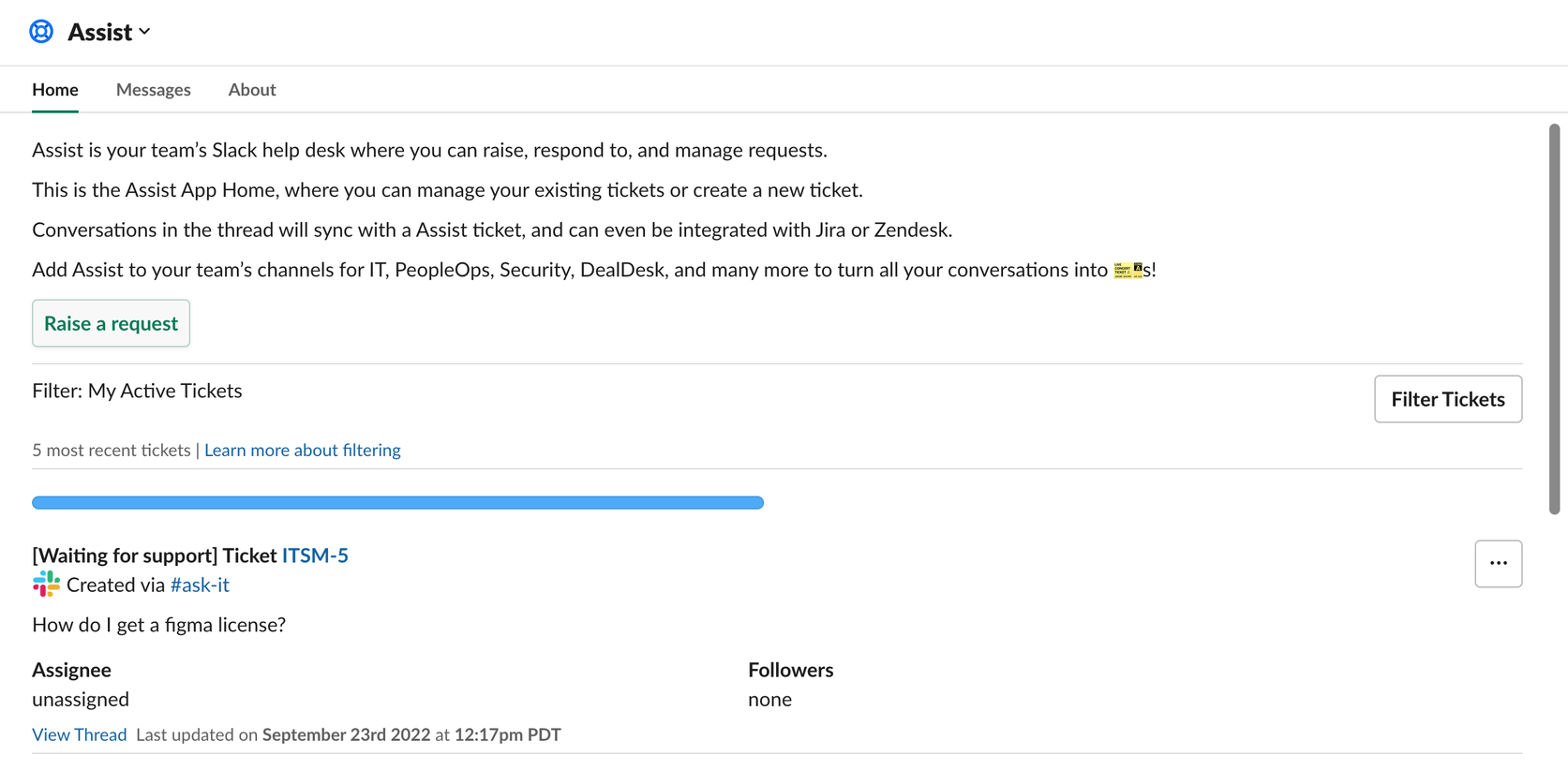The width and height of the screenshot is (1568, 770).
Task: Click the Slack icon next to Created via
Action: pos(45,584)
